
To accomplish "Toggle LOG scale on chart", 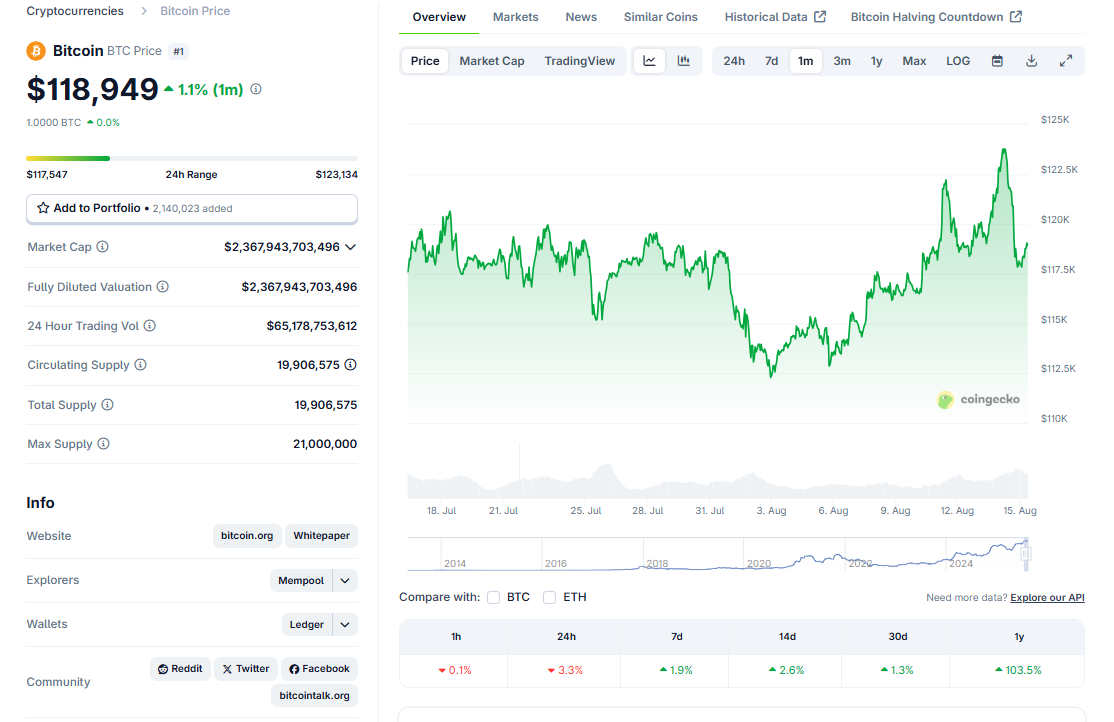I will (x=958, y=61).
